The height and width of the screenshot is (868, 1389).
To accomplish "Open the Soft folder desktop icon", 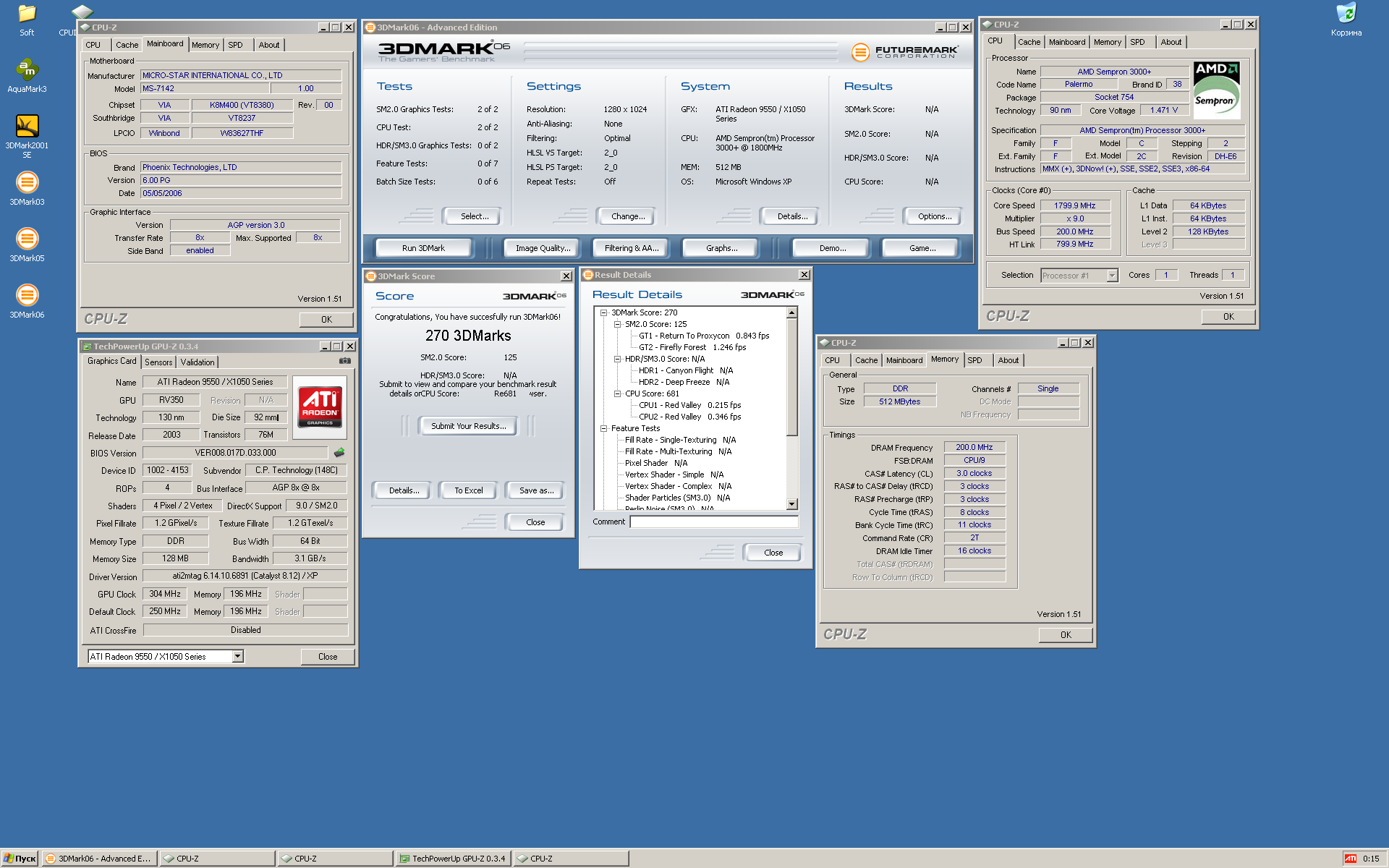I will [x=27, y=20].
